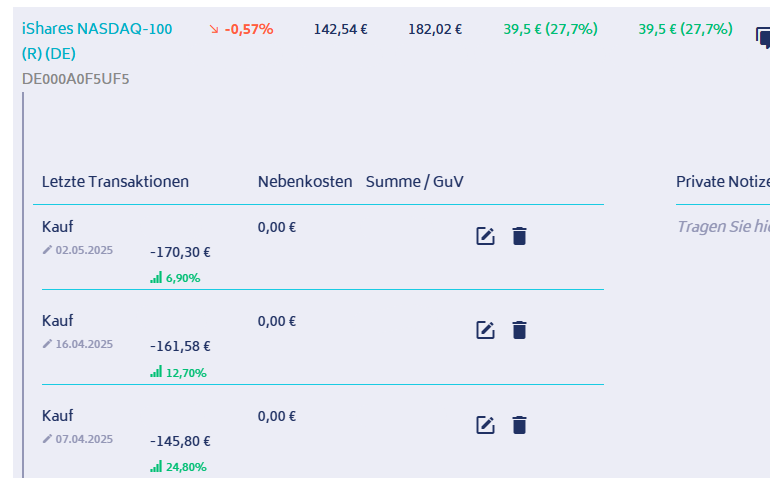Edit the 16.04.2025 Kauf transaction
This screenshot has width=770, height=478.
[485, 330]
